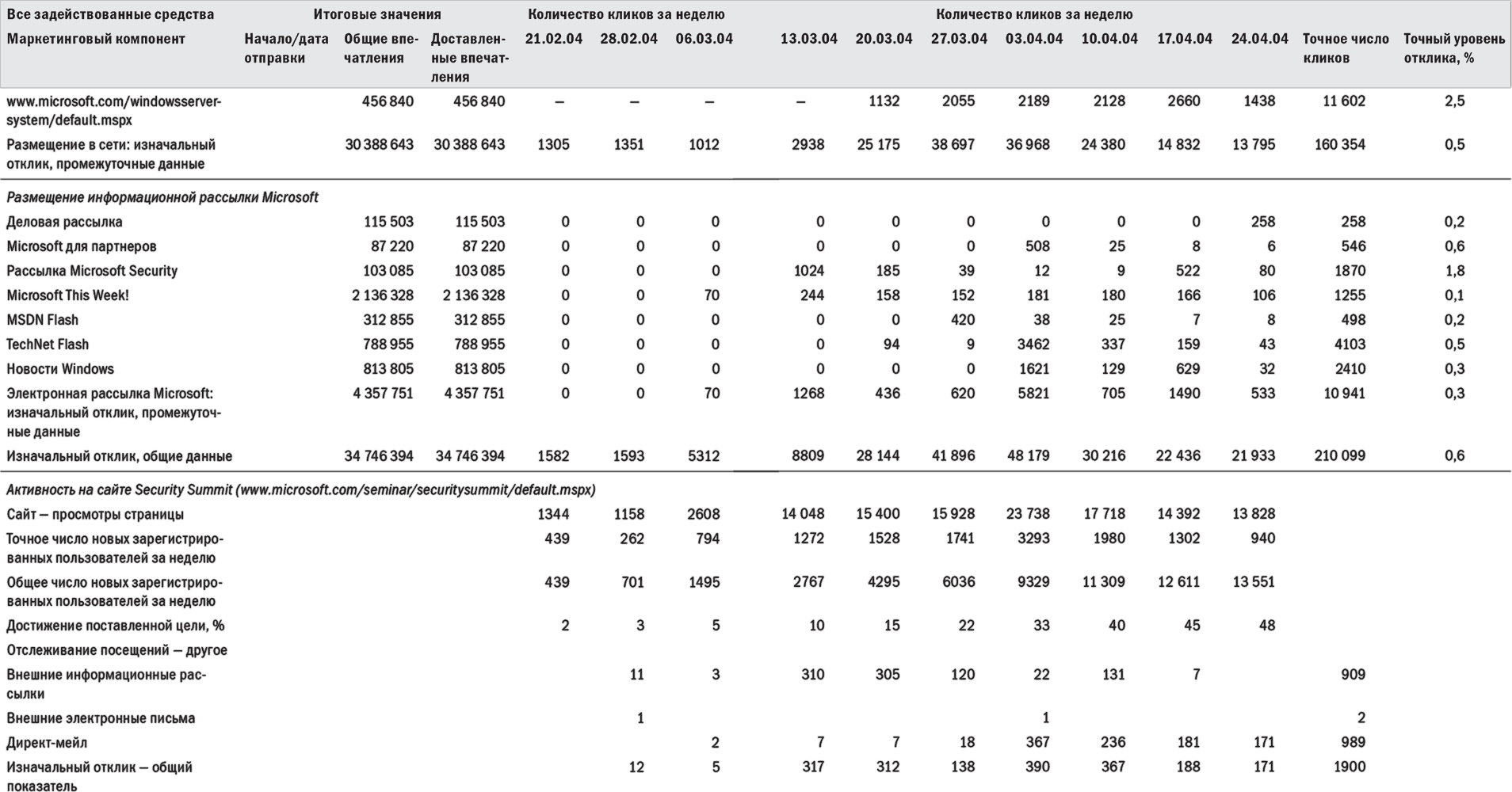This screenshot has height=792, width=1512.
Task: Click 'Внешние информационные рассылки' row label
Action: (106, 684)
